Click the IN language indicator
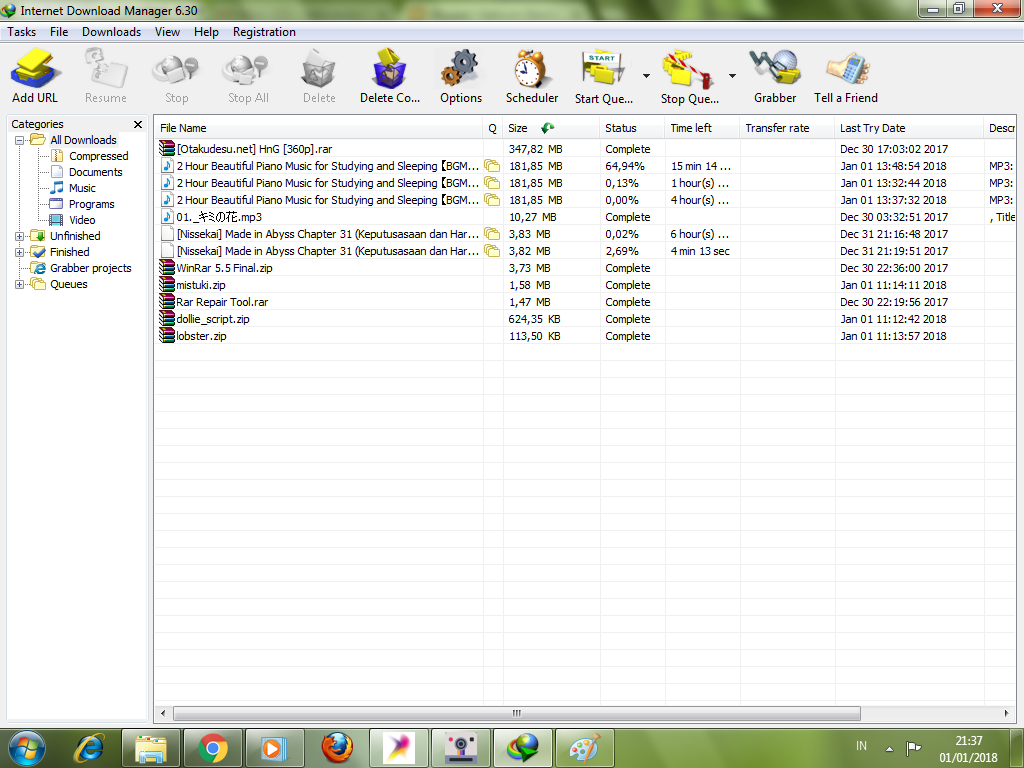 pos(861,746)
